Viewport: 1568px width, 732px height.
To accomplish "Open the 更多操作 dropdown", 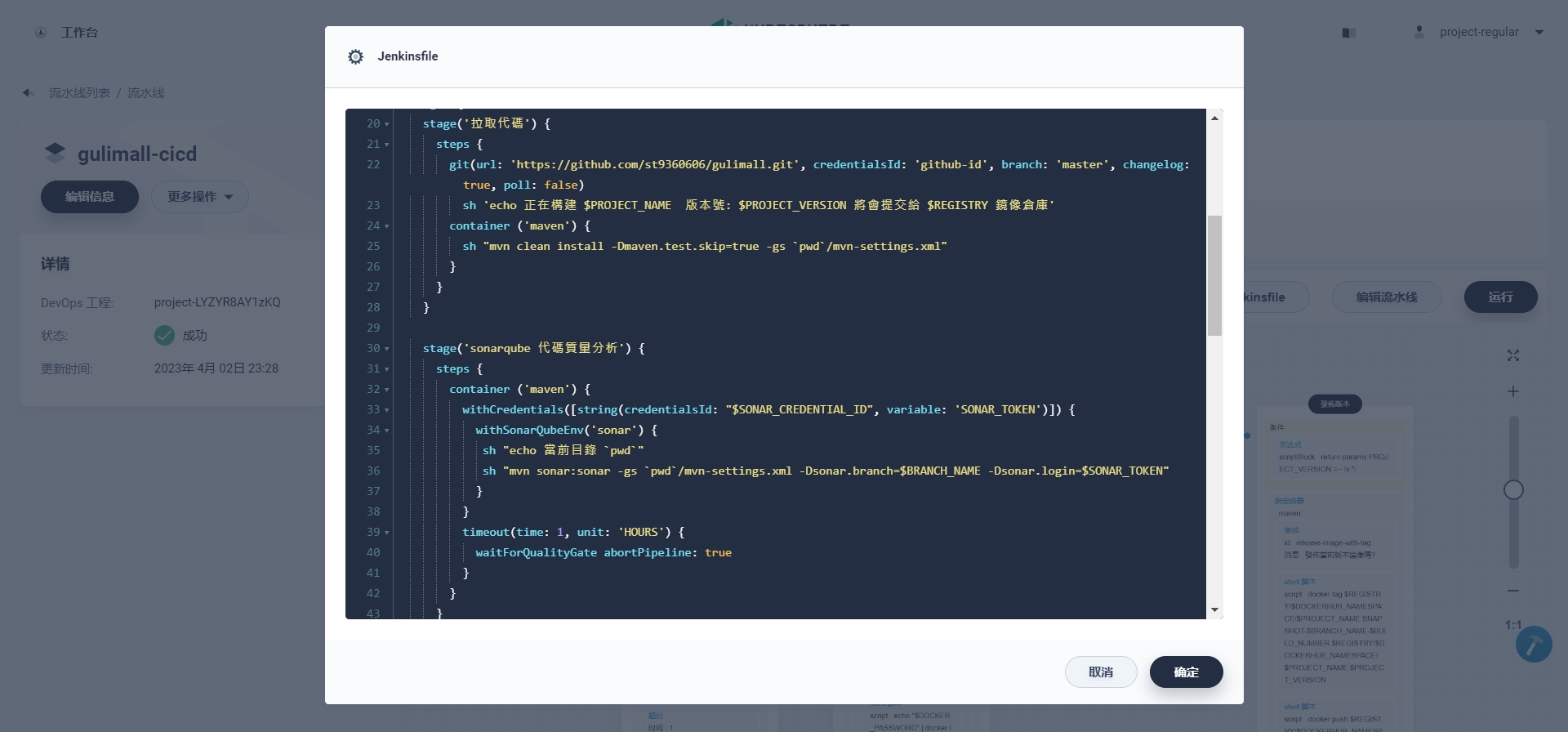I will [200, 197].
